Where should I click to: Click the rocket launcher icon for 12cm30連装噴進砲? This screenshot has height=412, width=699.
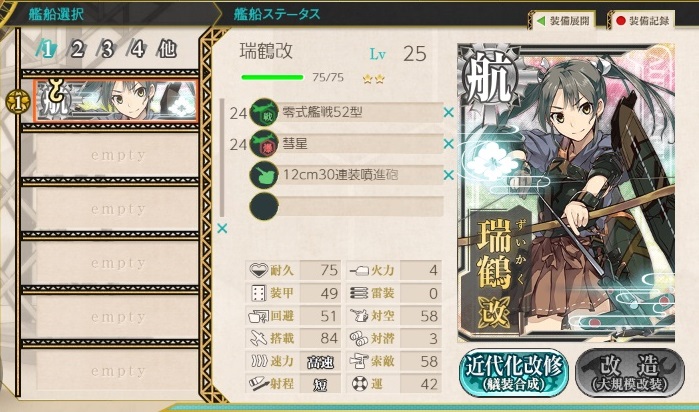[264, 175]
